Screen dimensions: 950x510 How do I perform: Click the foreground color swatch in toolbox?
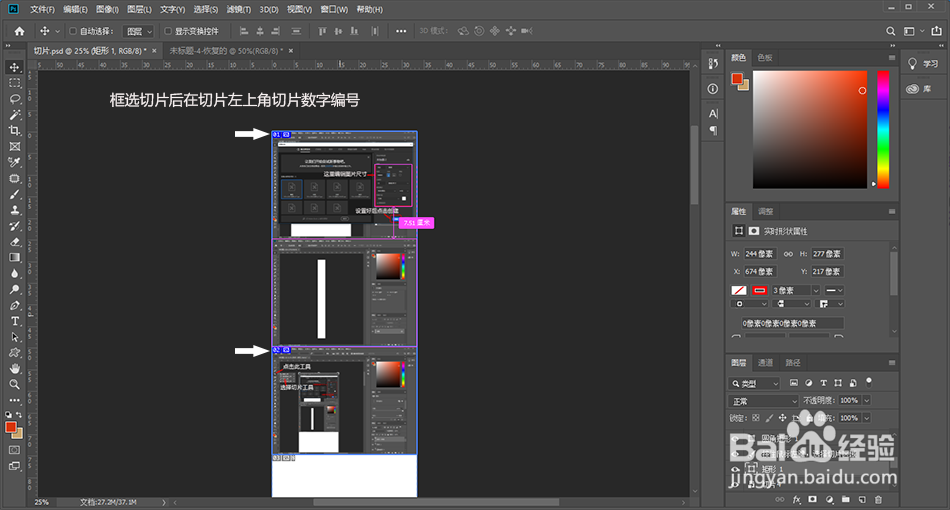pos(10,427)
